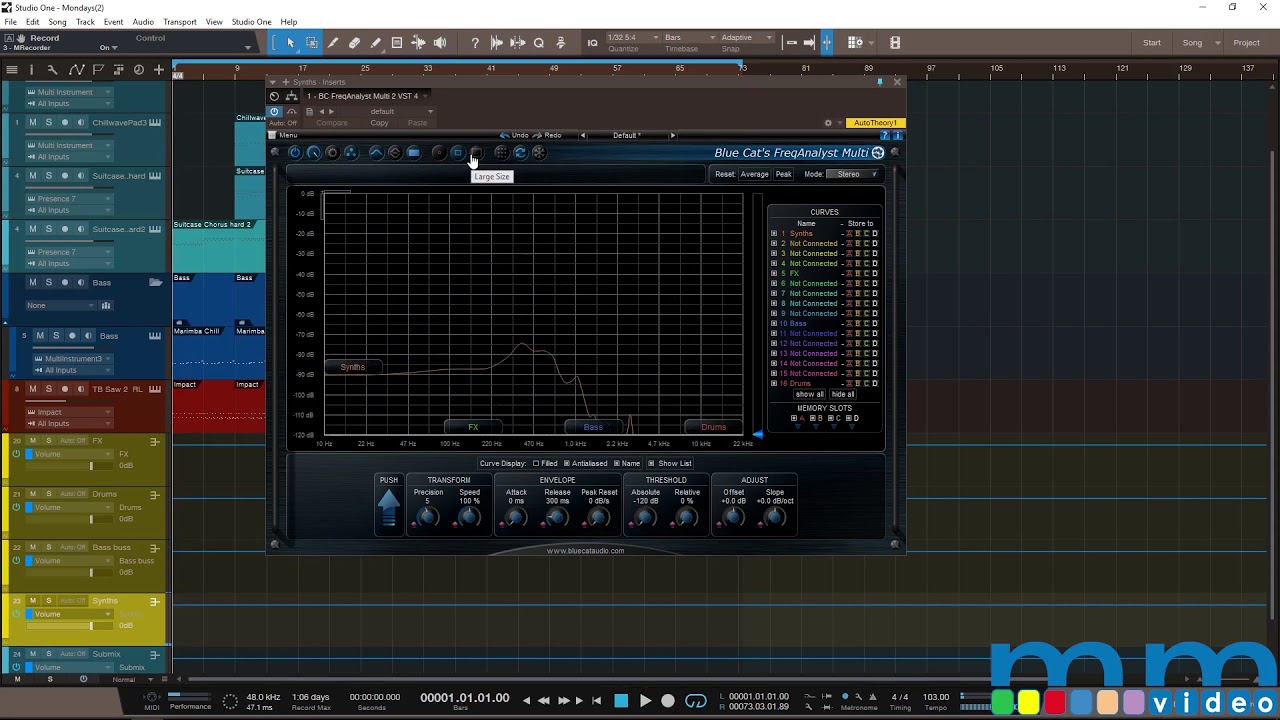The image size is (1280, 720).
Task: Click the Record button in transport
Action: 668,701
